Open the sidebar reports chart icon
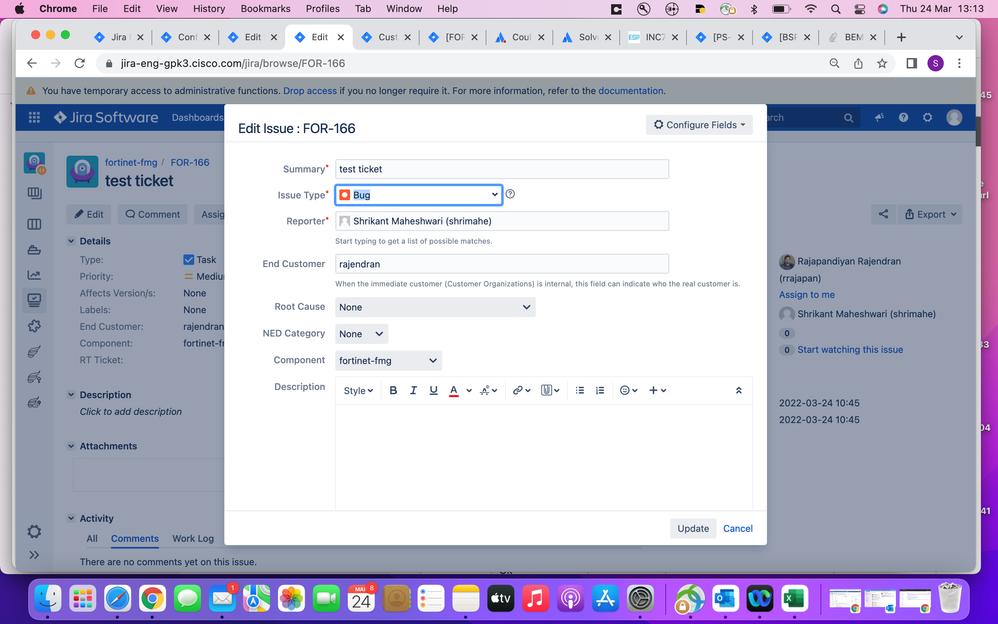The height and width of the screenshot is (624, 998). click(x=34, y=275)
